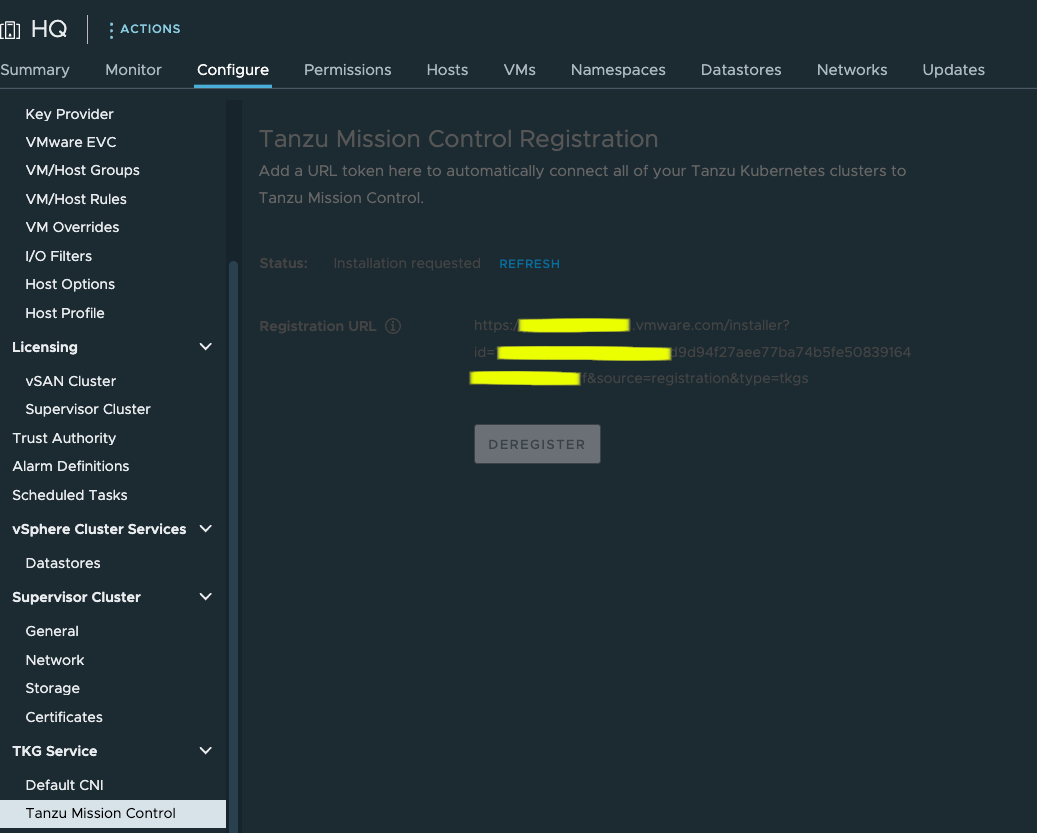Collapse the Licensing section
1037x833 pixels.
[x=205, y=347]
